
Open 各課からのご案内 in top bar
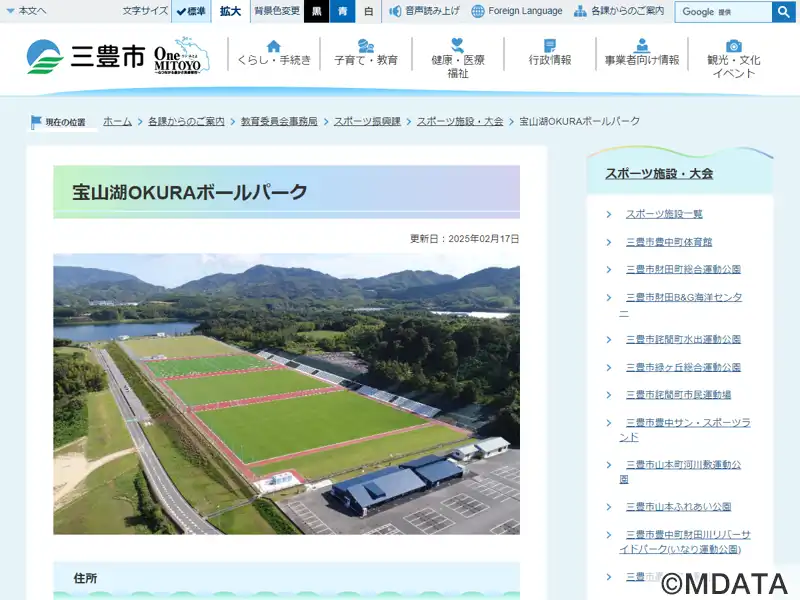(x=628, y=11)
